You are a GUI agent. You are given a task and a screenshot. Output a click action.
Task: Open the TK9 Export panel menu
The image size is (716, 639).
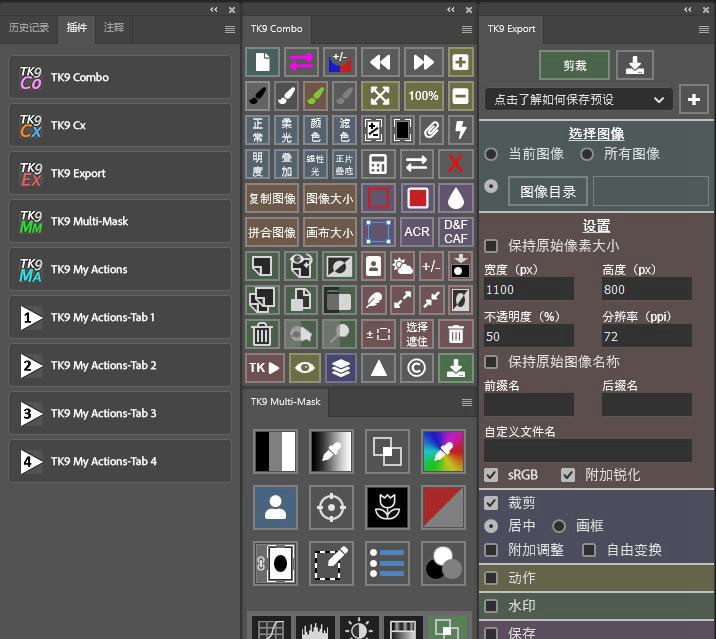[704, 29]
